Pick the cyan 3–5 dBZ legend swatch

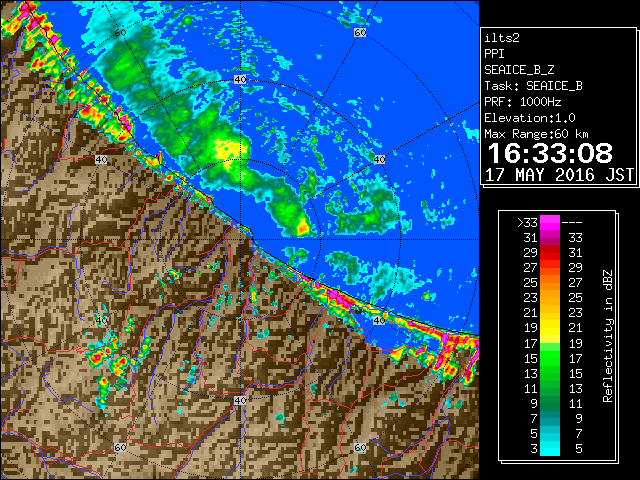(550, 448)
